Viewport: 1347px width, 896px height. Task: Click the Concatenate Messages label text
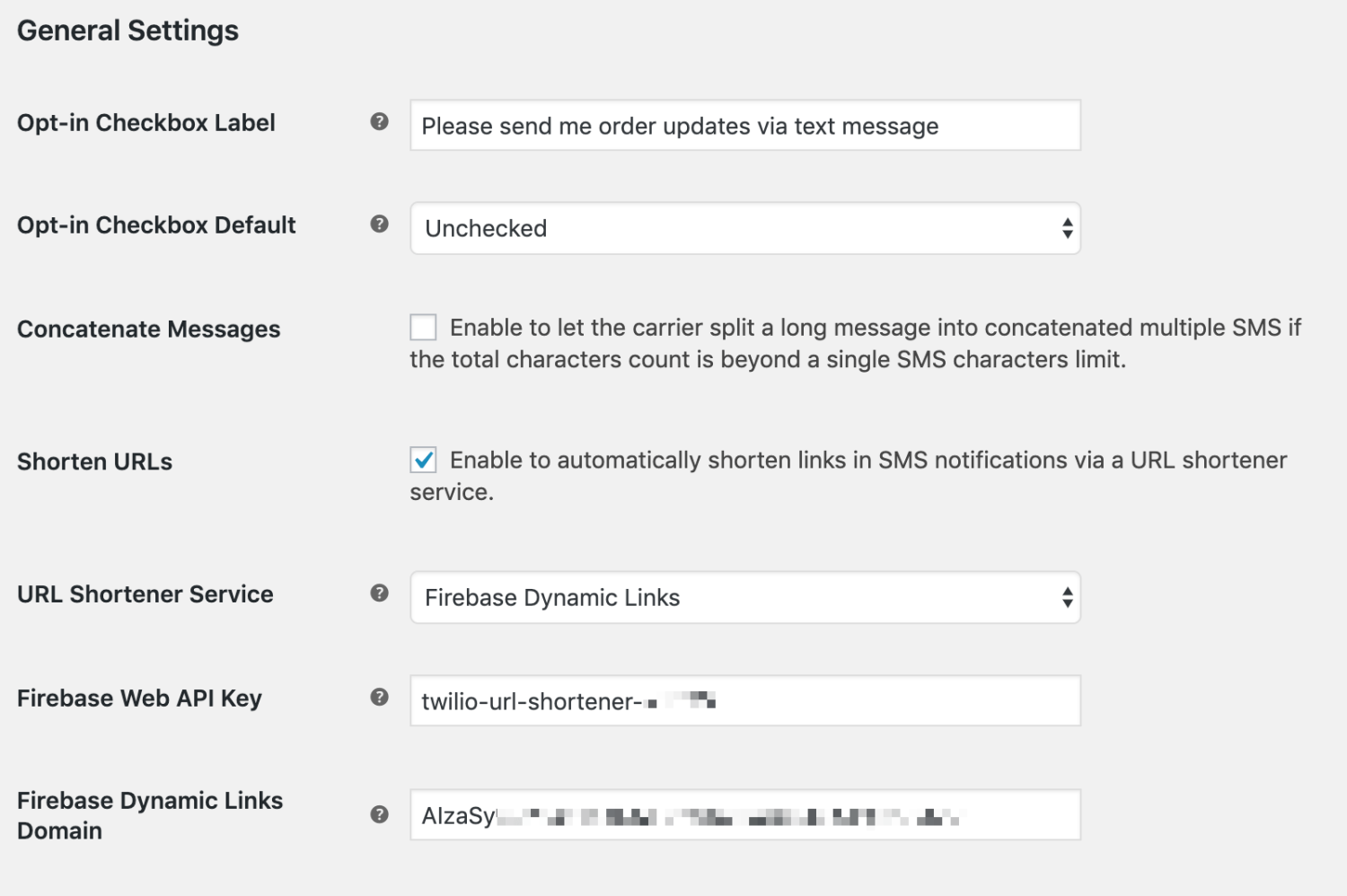coord(148,329)
